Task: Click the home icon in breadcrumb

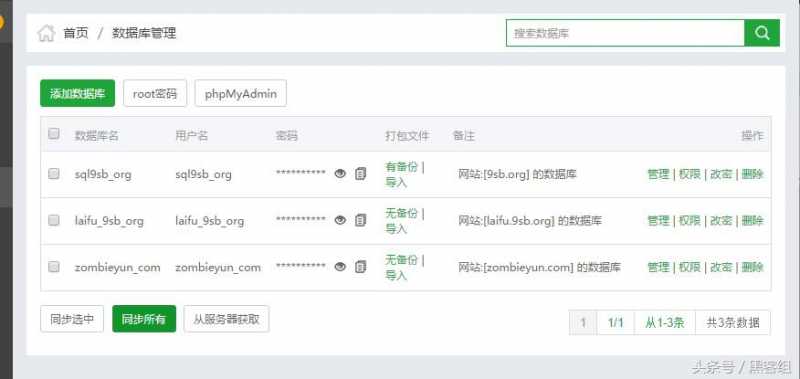Action: click(46, 34)
